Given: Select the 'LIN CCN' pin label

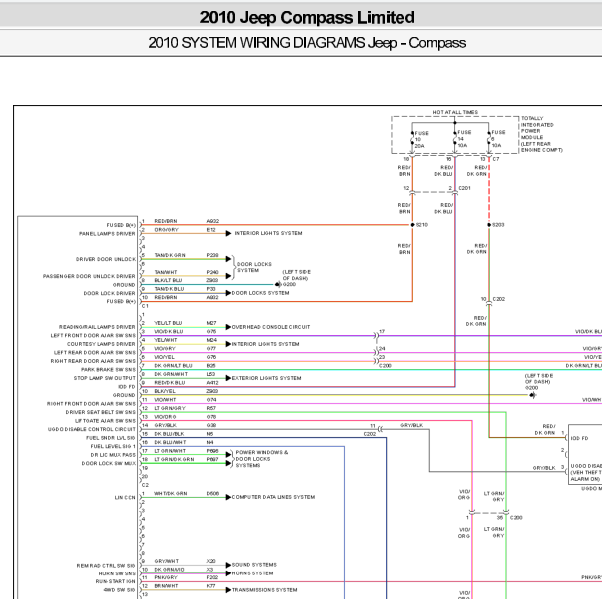Looking at the screenshot, I should 125,498.
